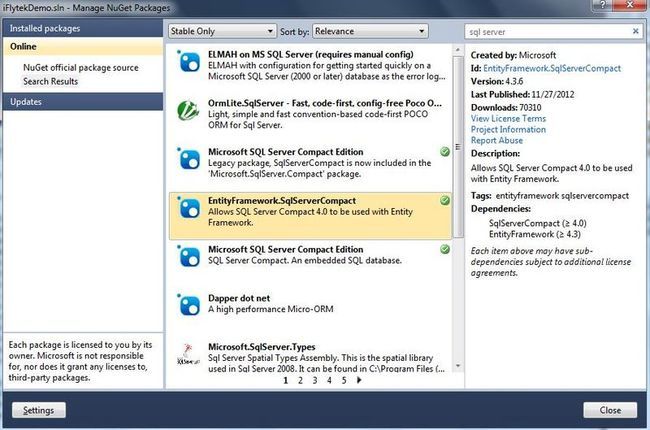This screenshot has height=430, width=650.
Task: Open the Stable Only dropdown
Action: (222, 31)
